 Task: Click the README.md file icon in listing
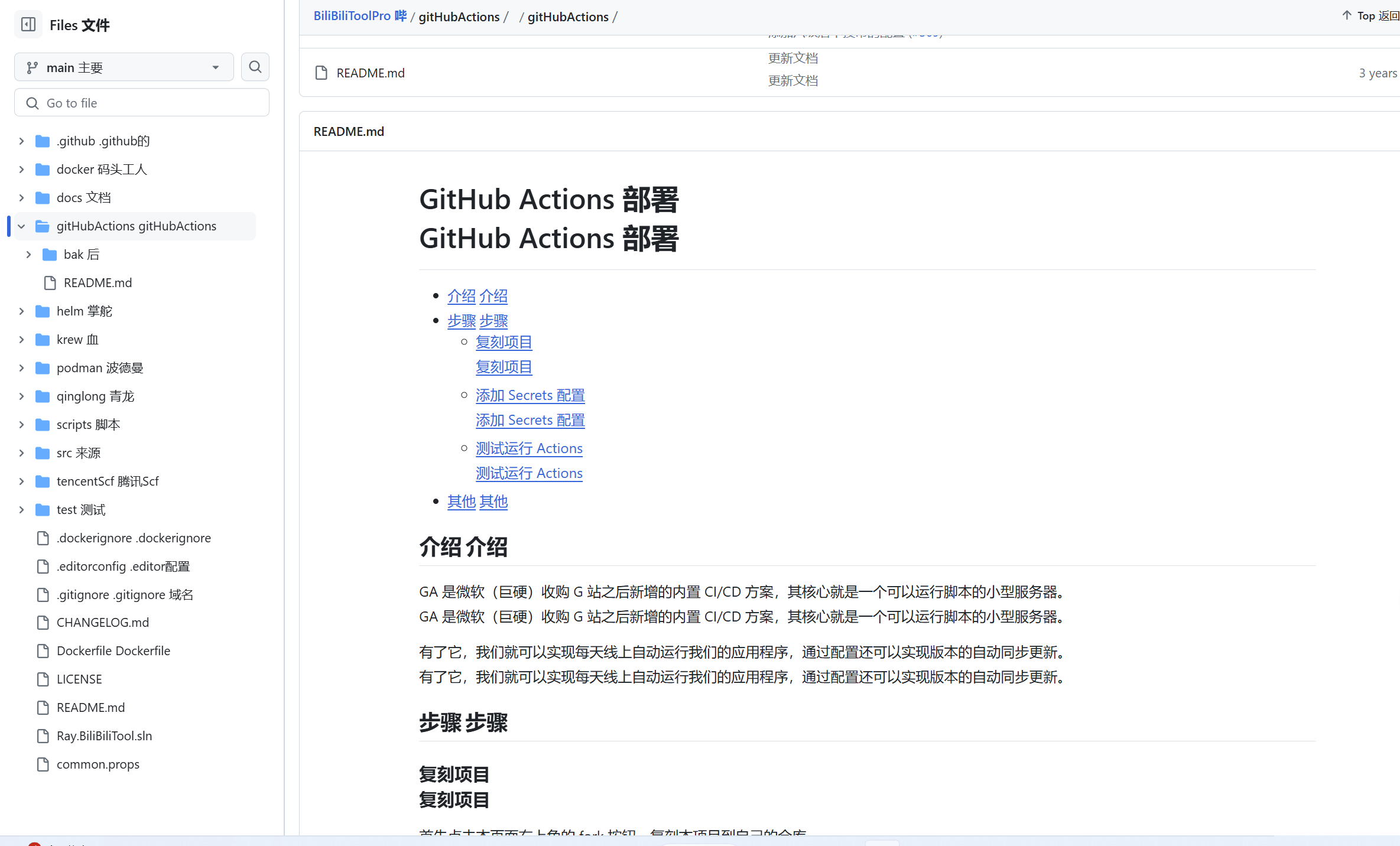pyautogui.click(x=321, y=73)
